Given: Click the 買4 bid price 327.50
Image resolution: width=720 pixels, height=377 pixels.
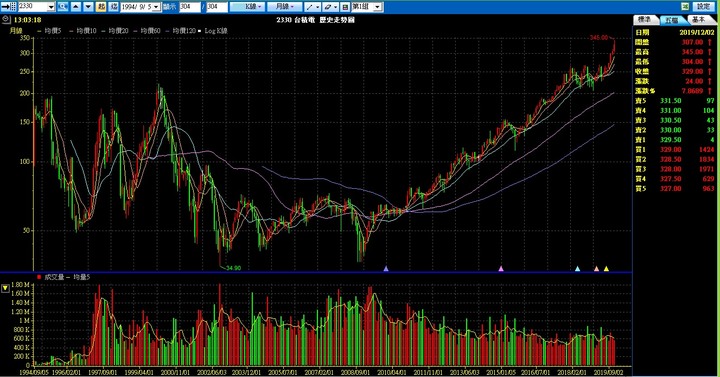Looking at the screenshot, I should (671, 179).
